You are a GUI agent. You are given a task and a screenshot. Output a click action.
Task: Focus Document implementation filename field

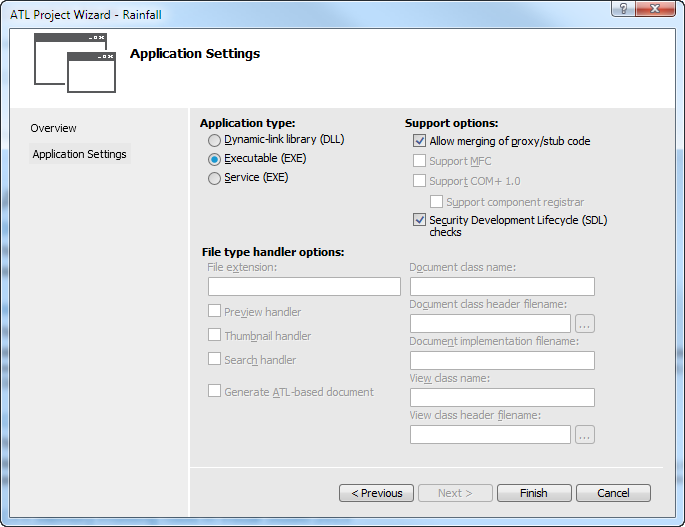tap(502, 361)
